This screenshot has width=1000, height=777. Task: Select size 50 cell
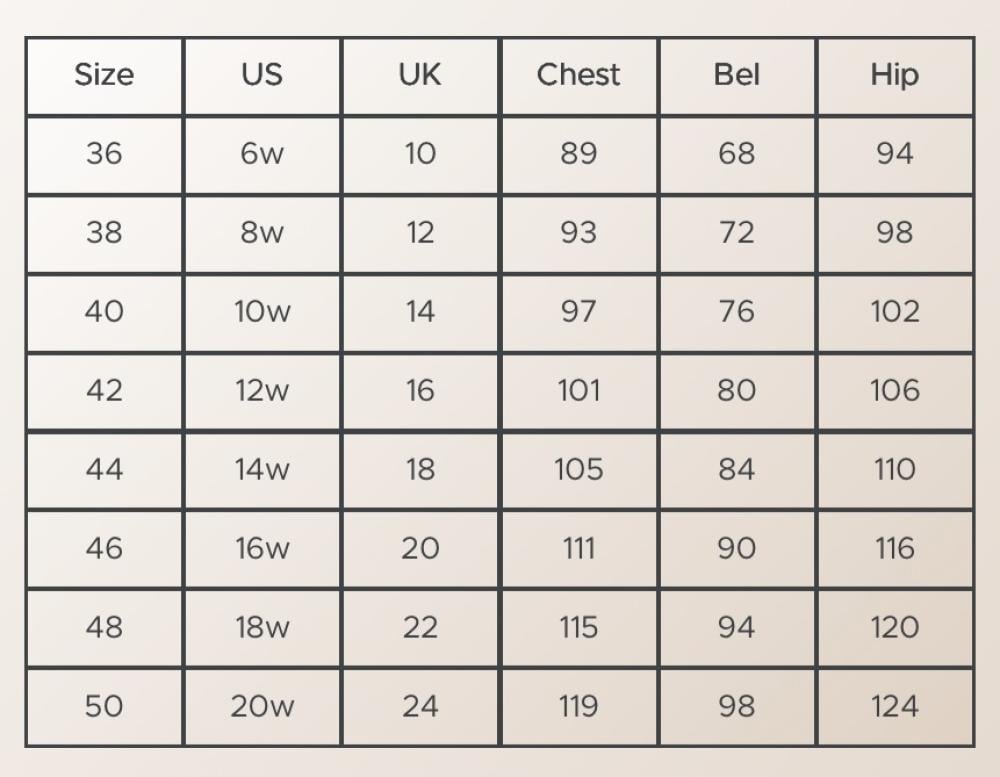tap(104, 707)
